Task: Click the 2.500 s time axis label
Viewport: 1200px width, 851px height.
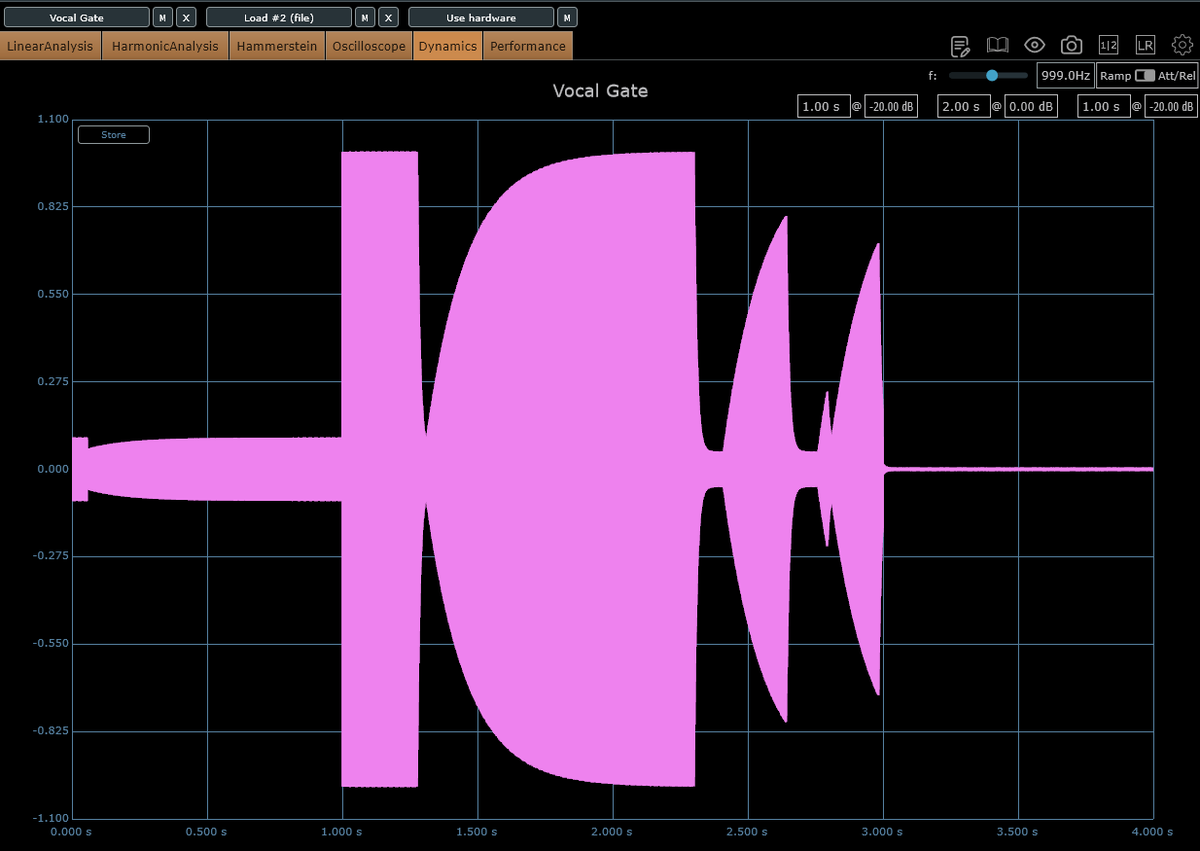Action: (747, 832)
